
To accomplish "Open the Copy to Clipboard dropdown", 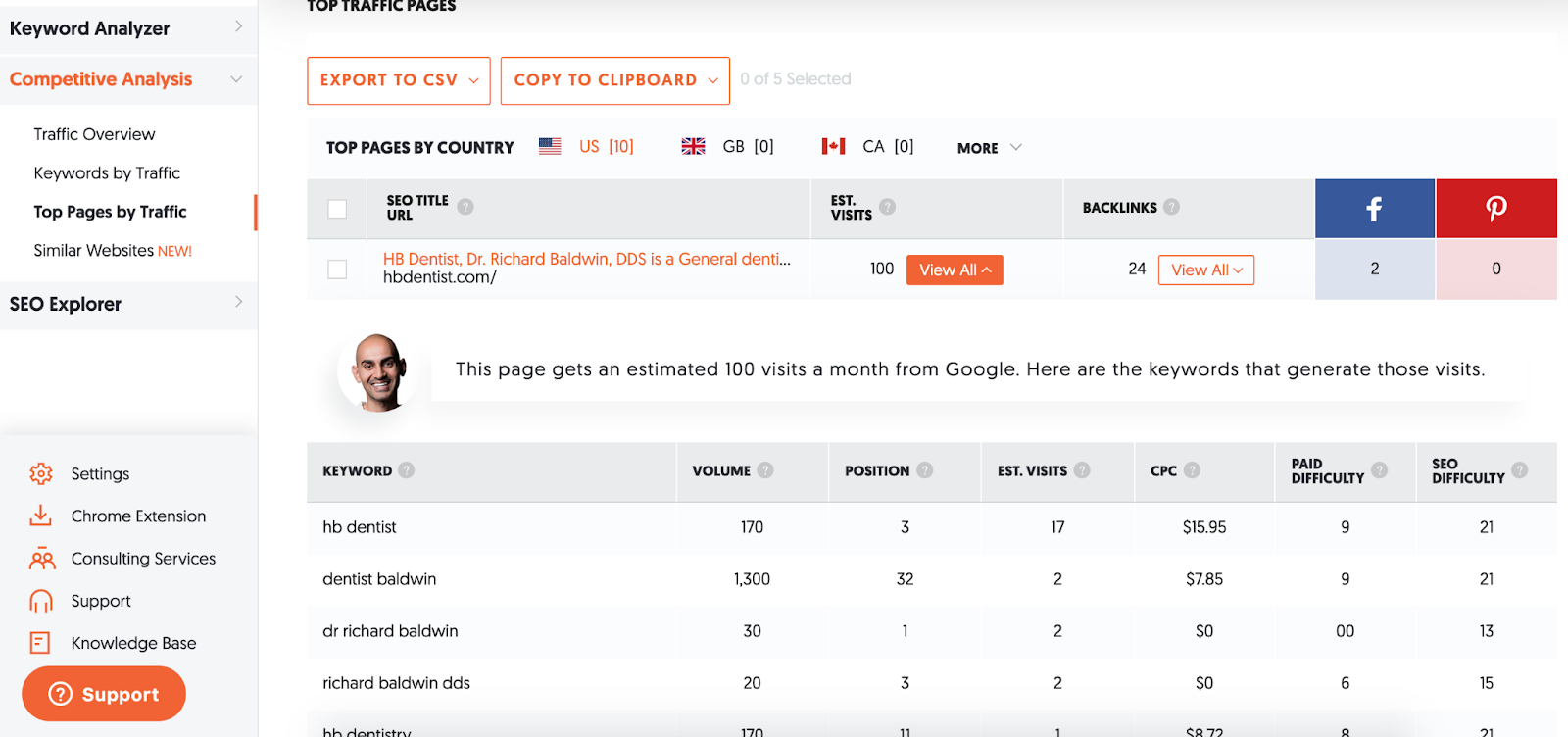I will [614, 80].
